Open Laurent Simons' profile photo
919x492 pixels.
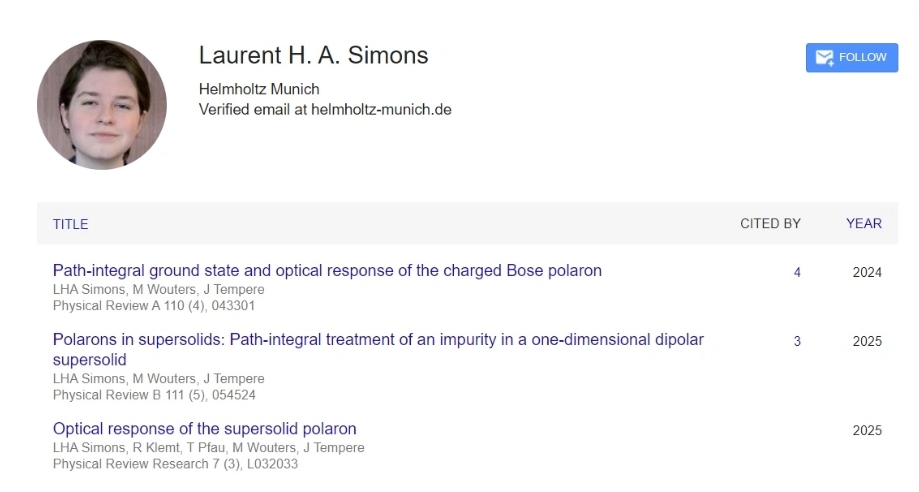[x=102, y=105]
